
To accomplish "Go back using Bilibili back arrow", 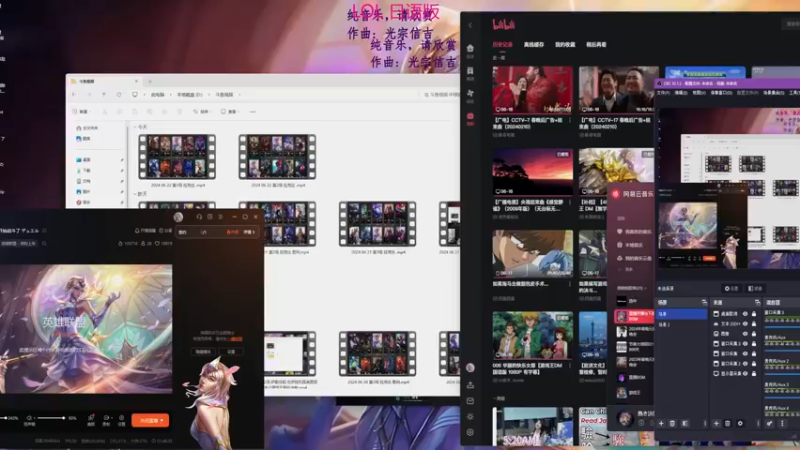I will [x=470, y=25].
